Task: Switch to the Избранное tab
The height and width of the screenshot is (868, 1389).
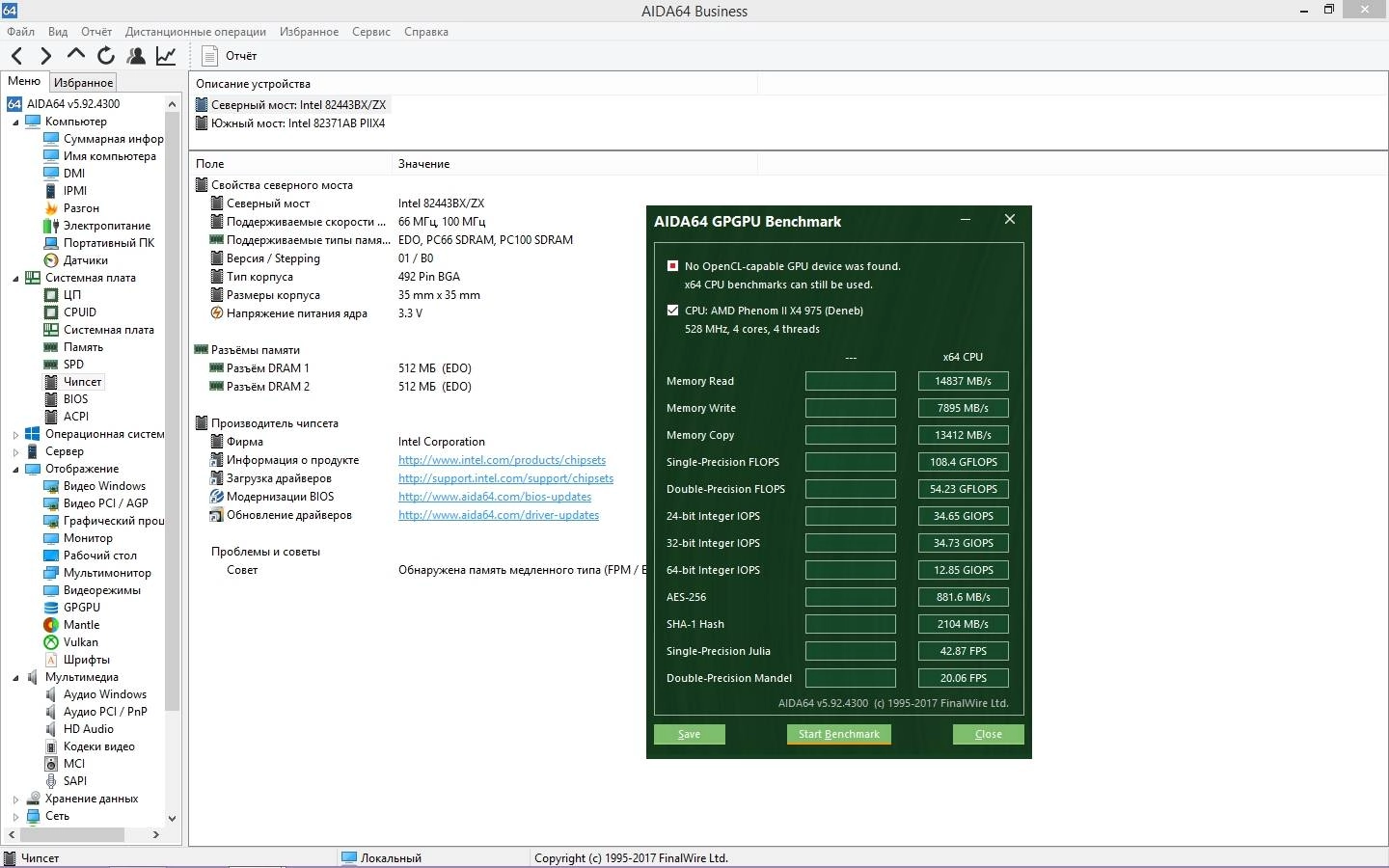Action: tap(83, 83)
